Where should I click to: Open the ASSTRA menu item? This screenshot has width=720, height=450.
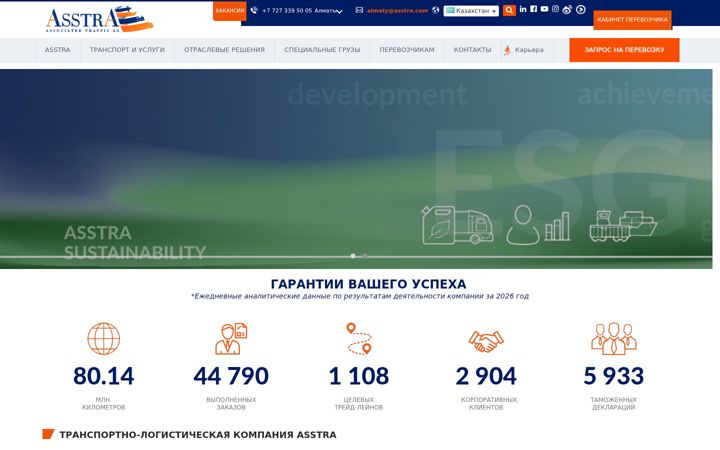57,50
